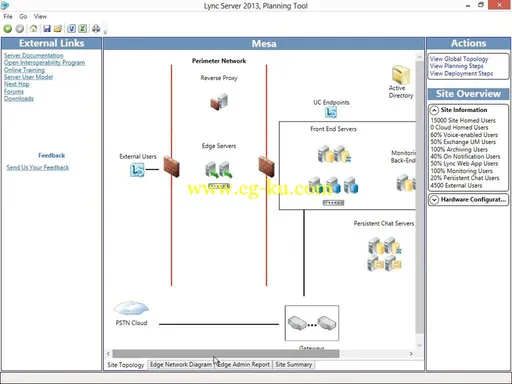Select the Reverse Proxy server icon
The width and height of the screenshot is (512, 384).
pos(219,101)
